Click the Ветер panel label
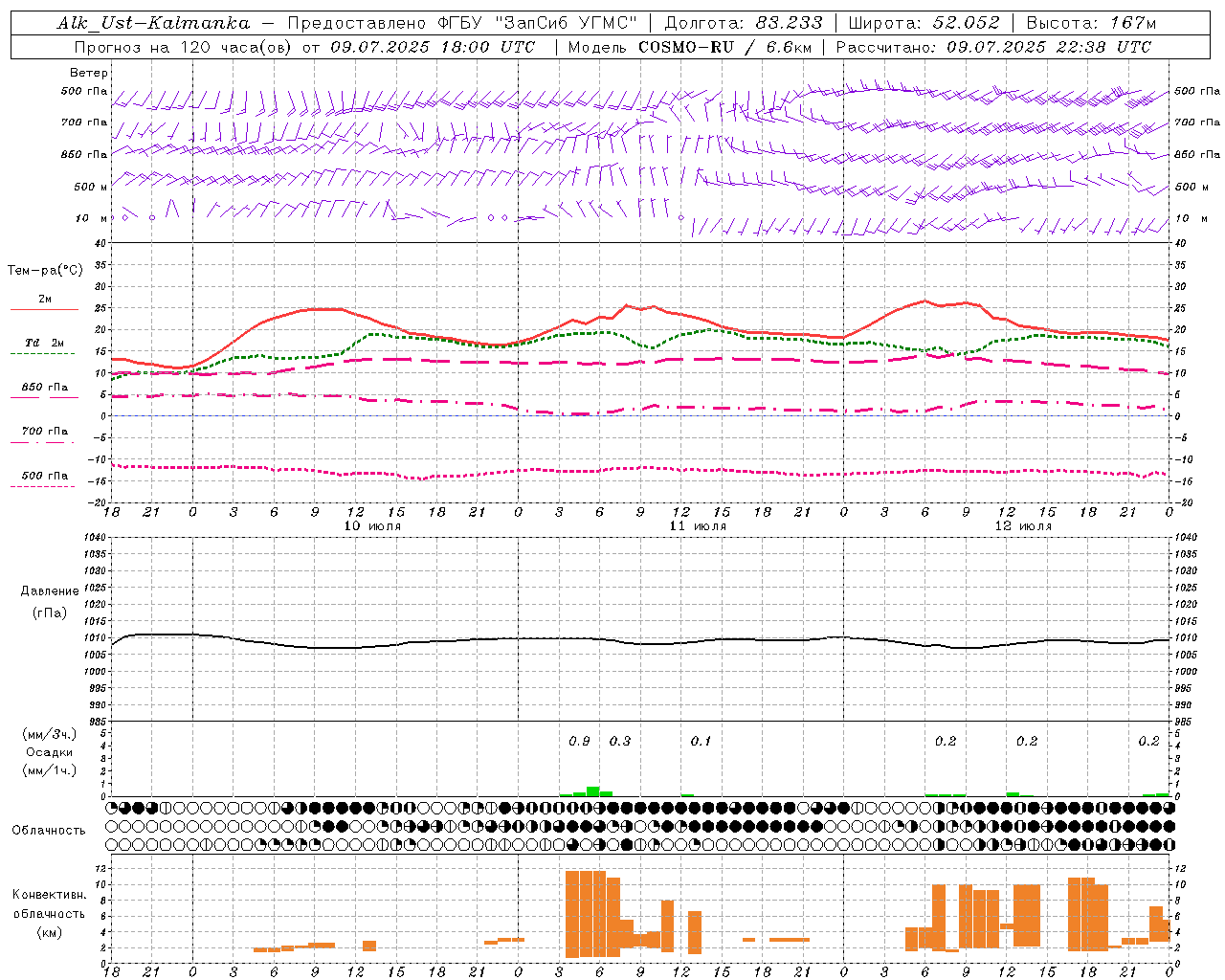 coord(89,73)
